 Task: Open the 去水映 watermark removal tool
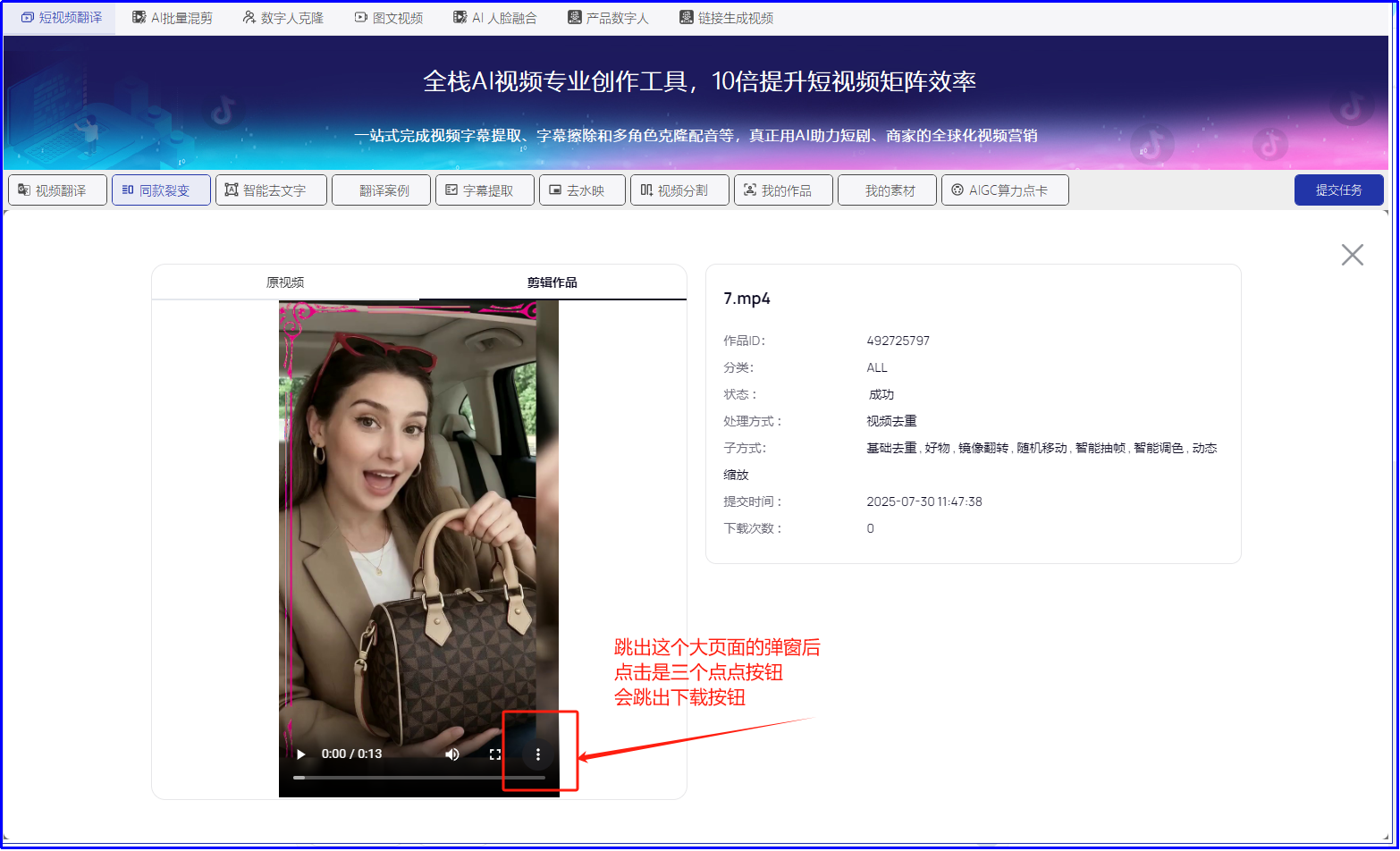(582, 190)
